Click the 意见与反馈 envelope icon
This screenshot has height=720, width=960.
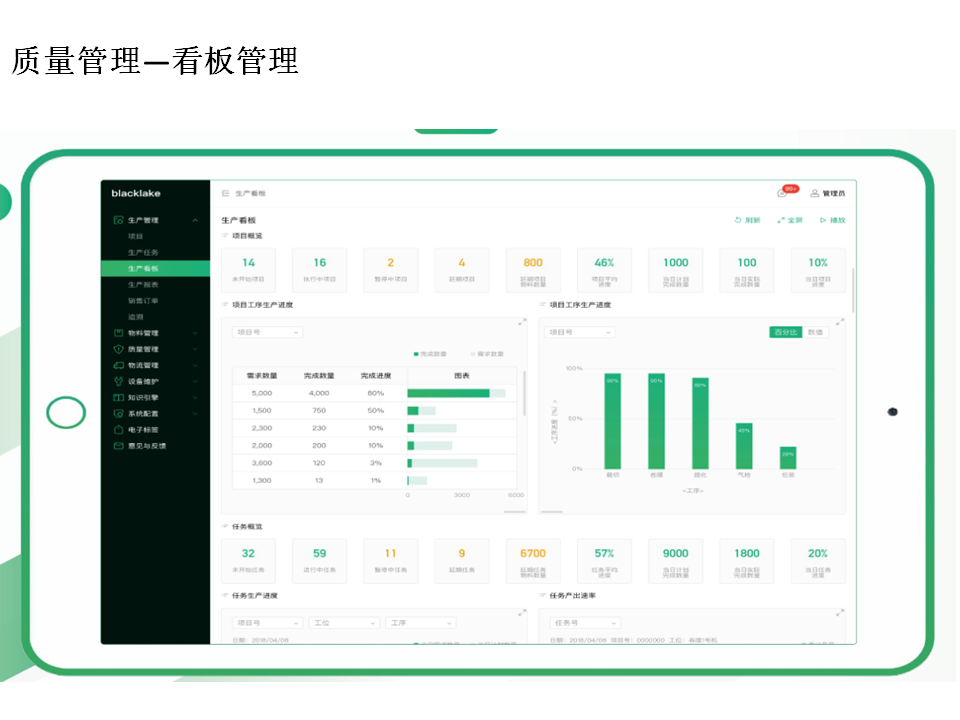click(118, 446)
